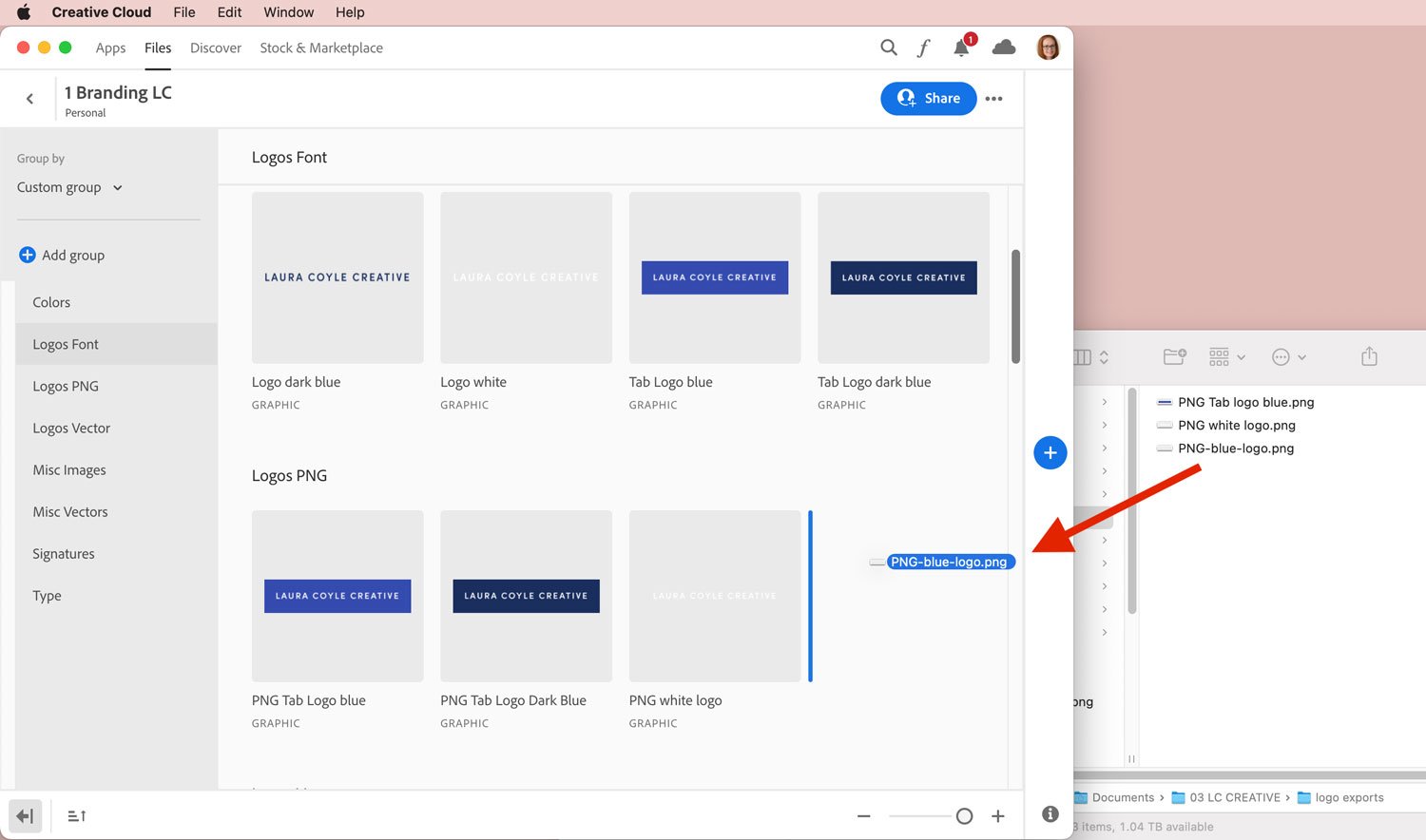
Task: Open the File menu
Action: pyautogui.click(x=184, y=12)
